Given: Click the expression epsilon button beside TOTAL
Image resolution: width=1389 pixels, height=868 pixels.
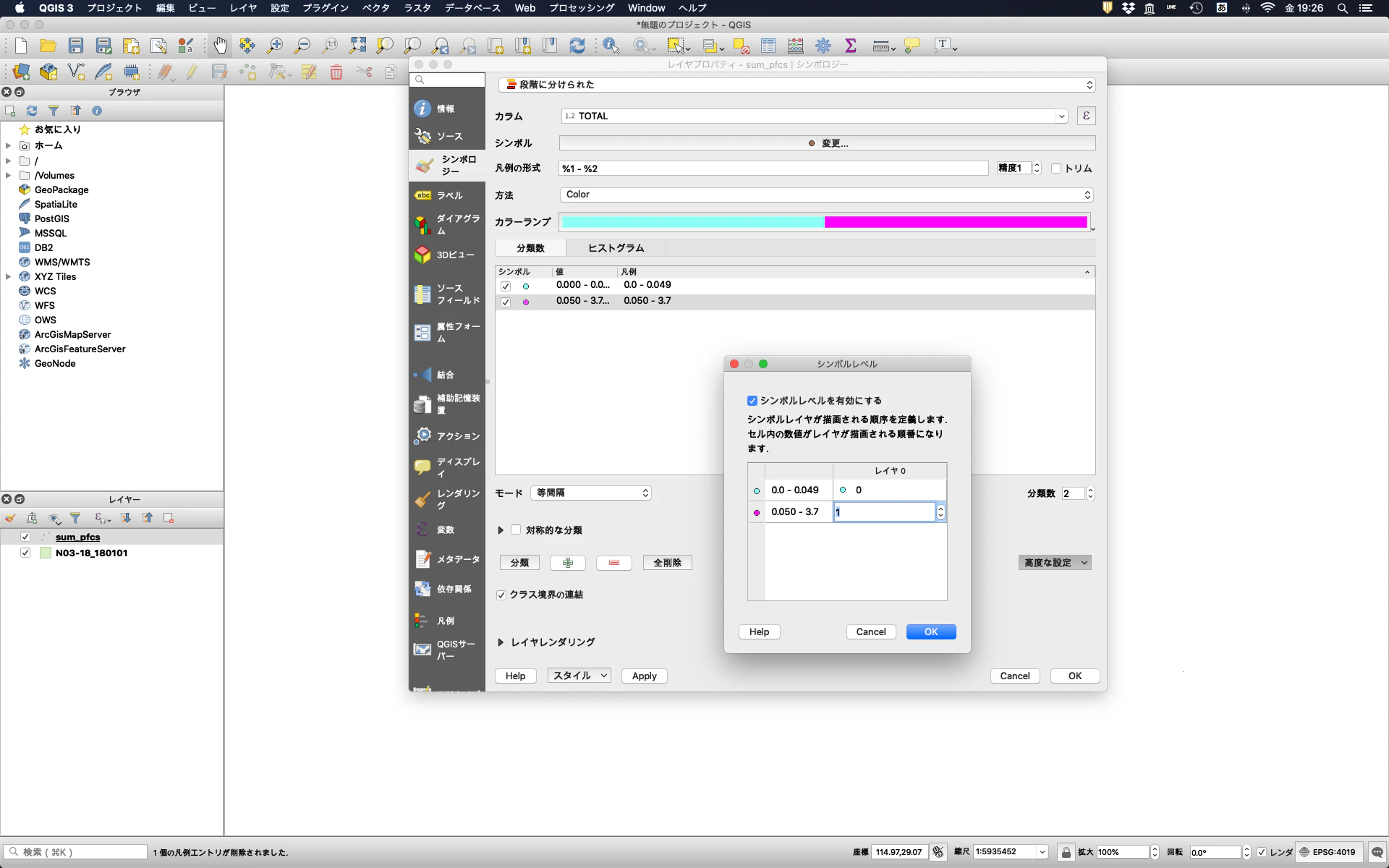Looking at the screenshot, I should 1086,116.
